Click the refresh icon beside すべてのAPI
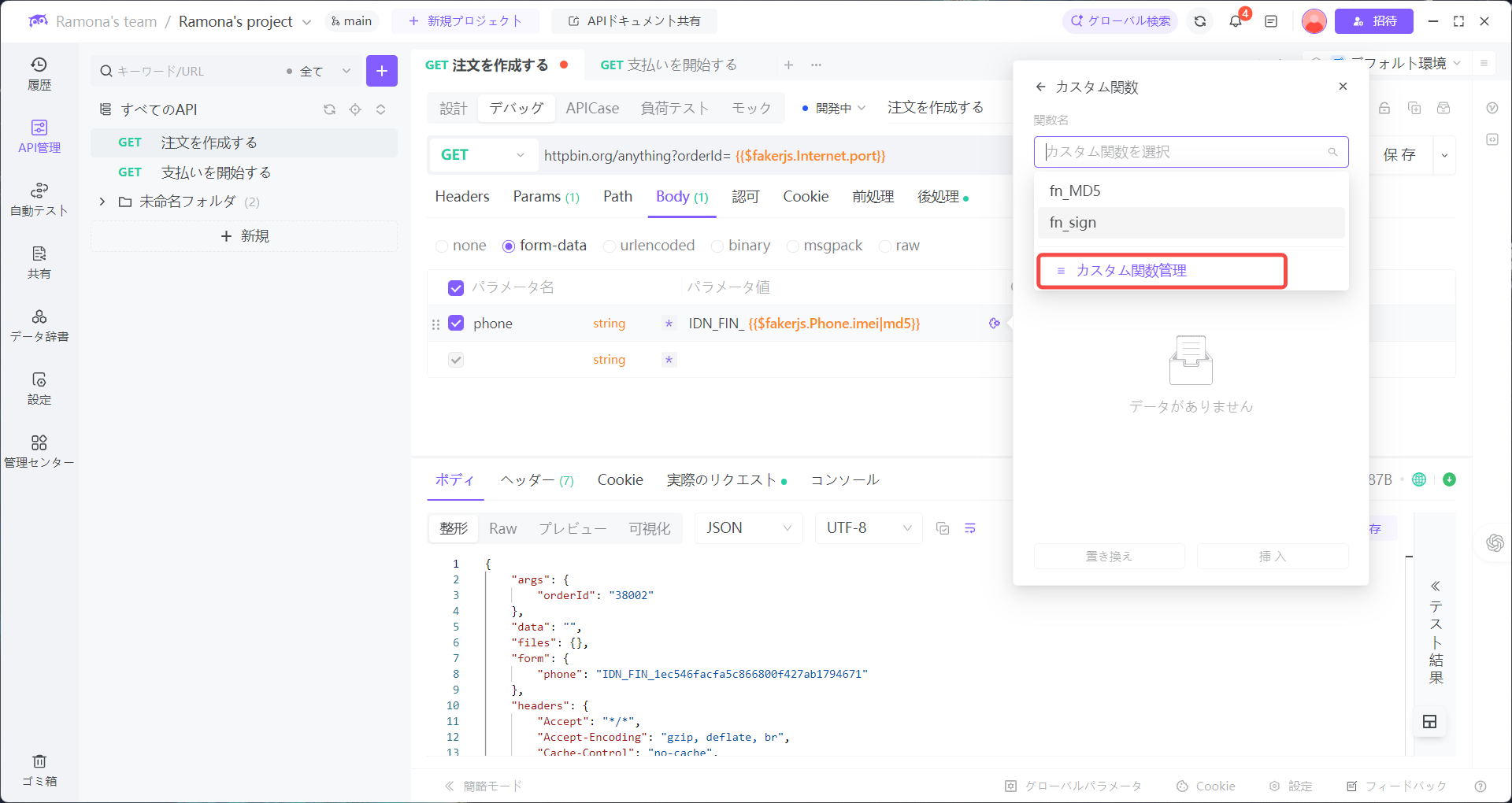 [330, 109]
